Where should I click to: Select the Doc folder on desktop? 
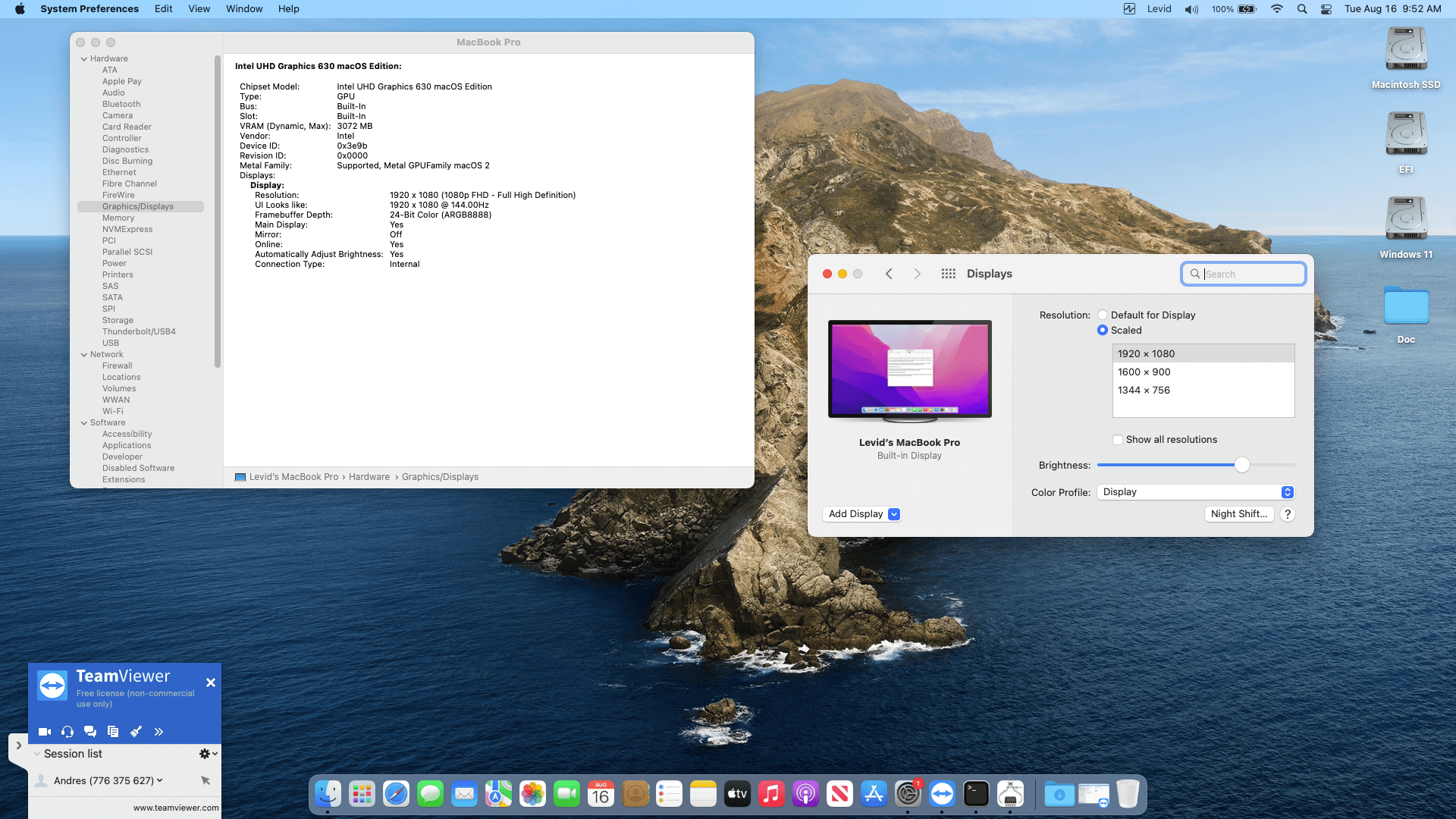[1406, 305]
